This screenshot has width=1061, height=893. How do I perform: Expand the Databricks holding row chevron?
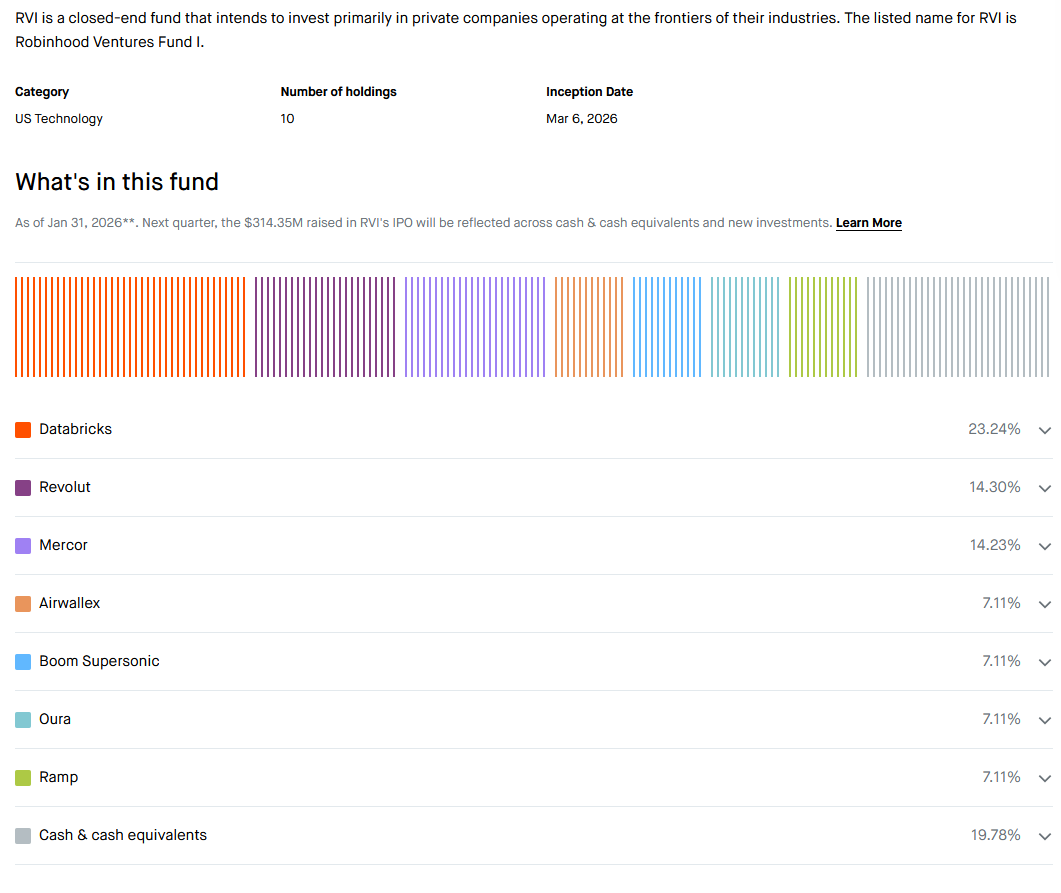coord(1045,430)
